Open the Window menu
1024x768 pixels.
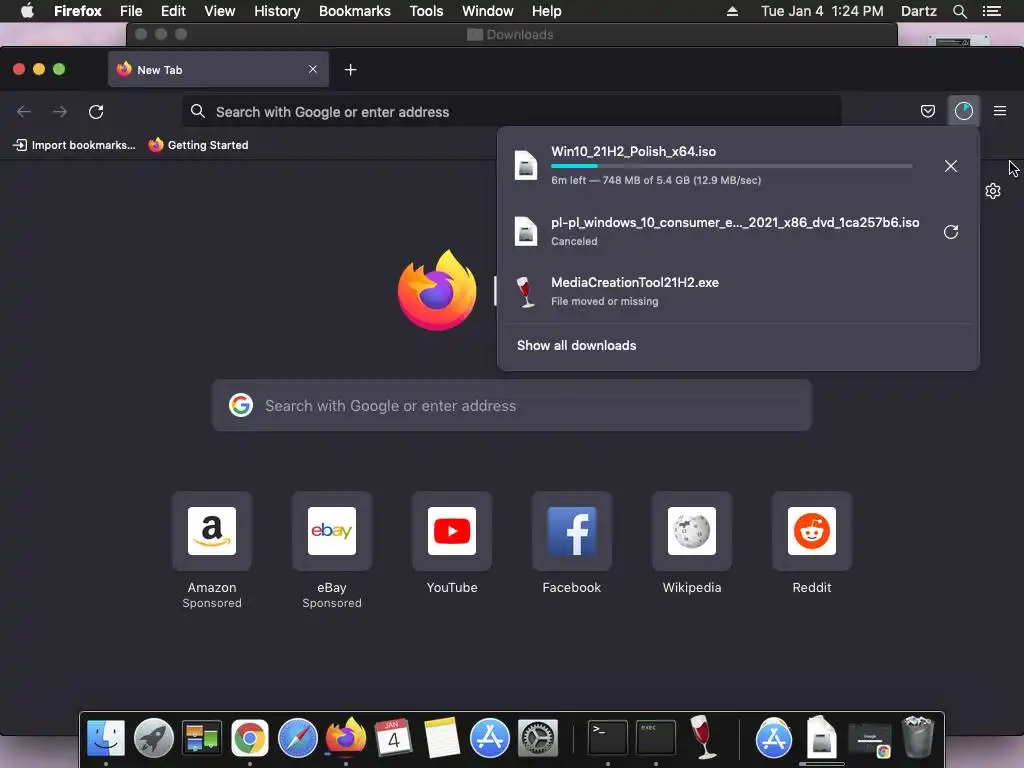[488, 11]
